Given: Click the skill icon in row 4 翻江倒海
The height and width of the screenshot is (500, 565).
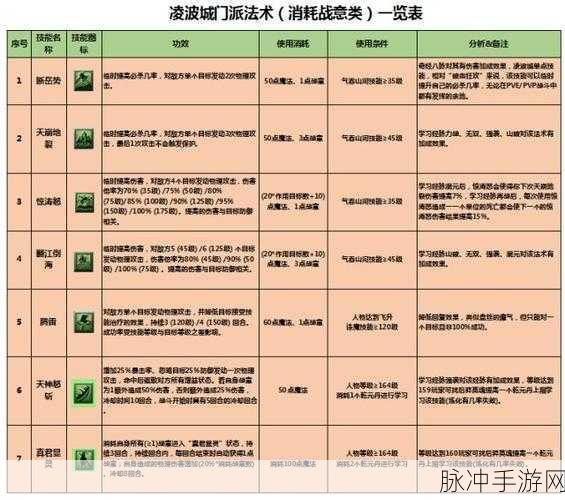Looking at the screenshot, I should 84,262.
